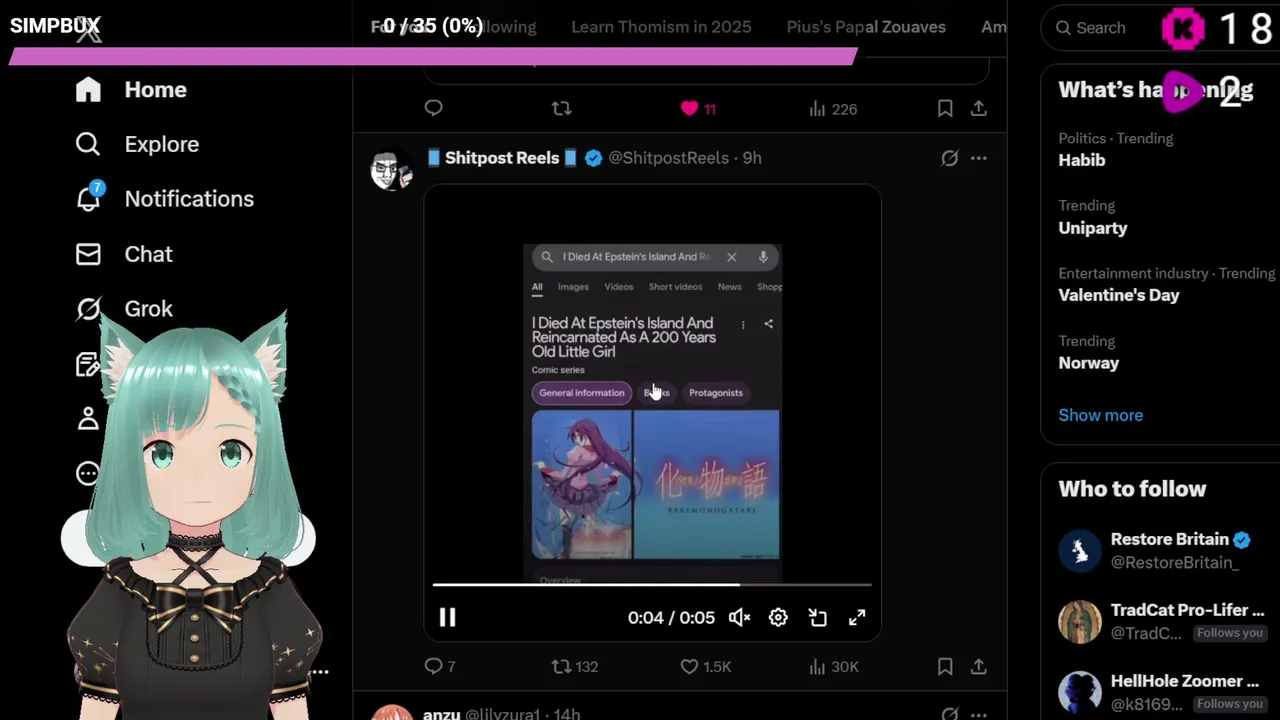1280x720 pixels.
Task: Click the Home house icon
Action: pyautogui.click(x=88, y=90)
